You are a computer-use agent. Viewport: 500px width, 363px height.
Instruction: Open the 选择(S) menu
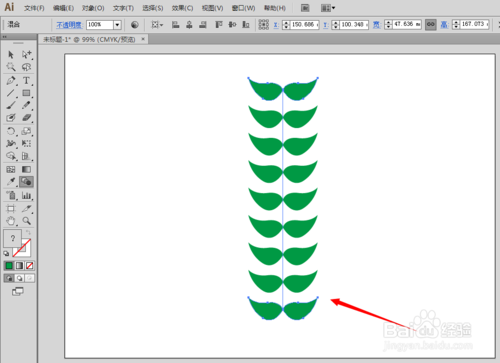(x=153, y=8)
